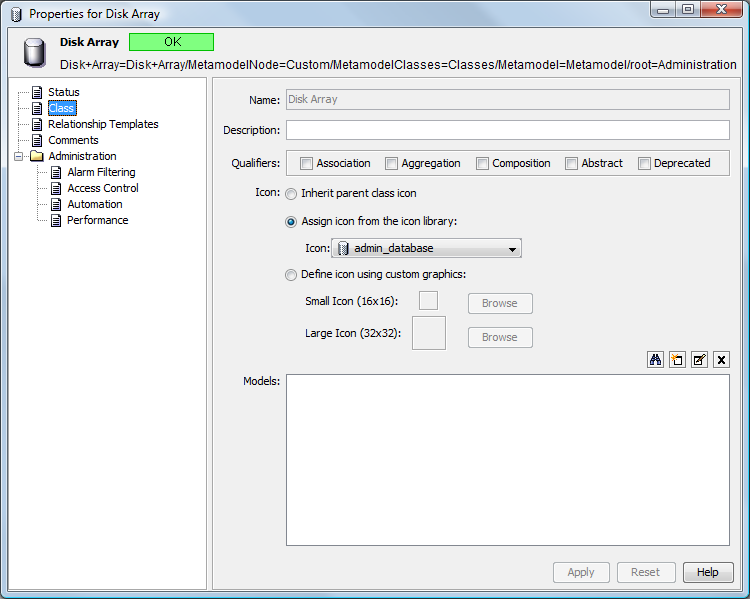Click Browse for Small Icon
This screenshot has height=599, width=750.
(x=500, y=303)
